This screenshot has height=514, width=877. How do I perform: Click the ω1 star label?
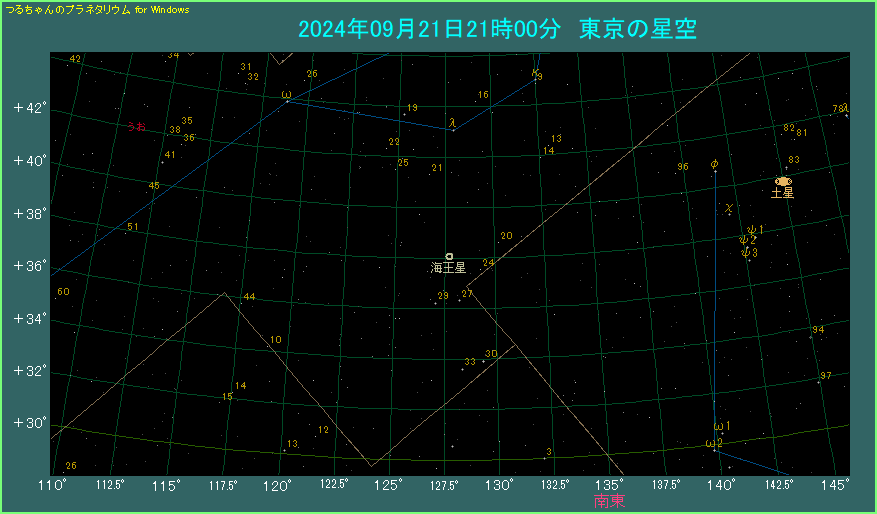(x=722, y=427)
